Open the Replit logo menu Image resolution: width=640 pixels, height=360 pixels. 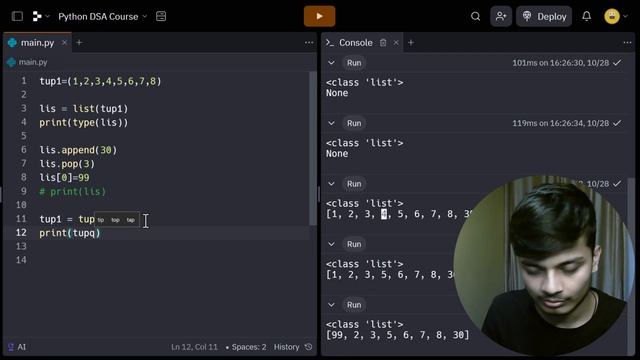coord(40,16)
